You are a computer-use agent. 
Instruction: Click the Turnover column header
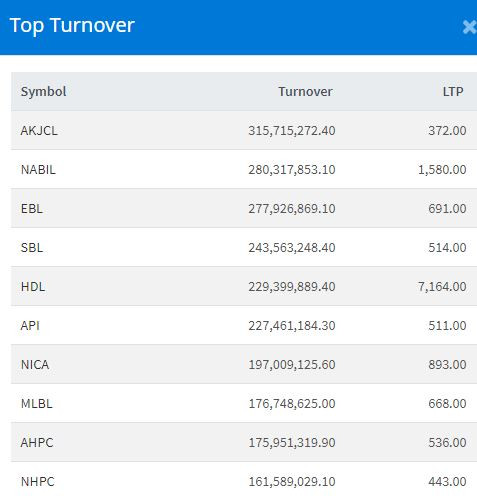(305, 91)
